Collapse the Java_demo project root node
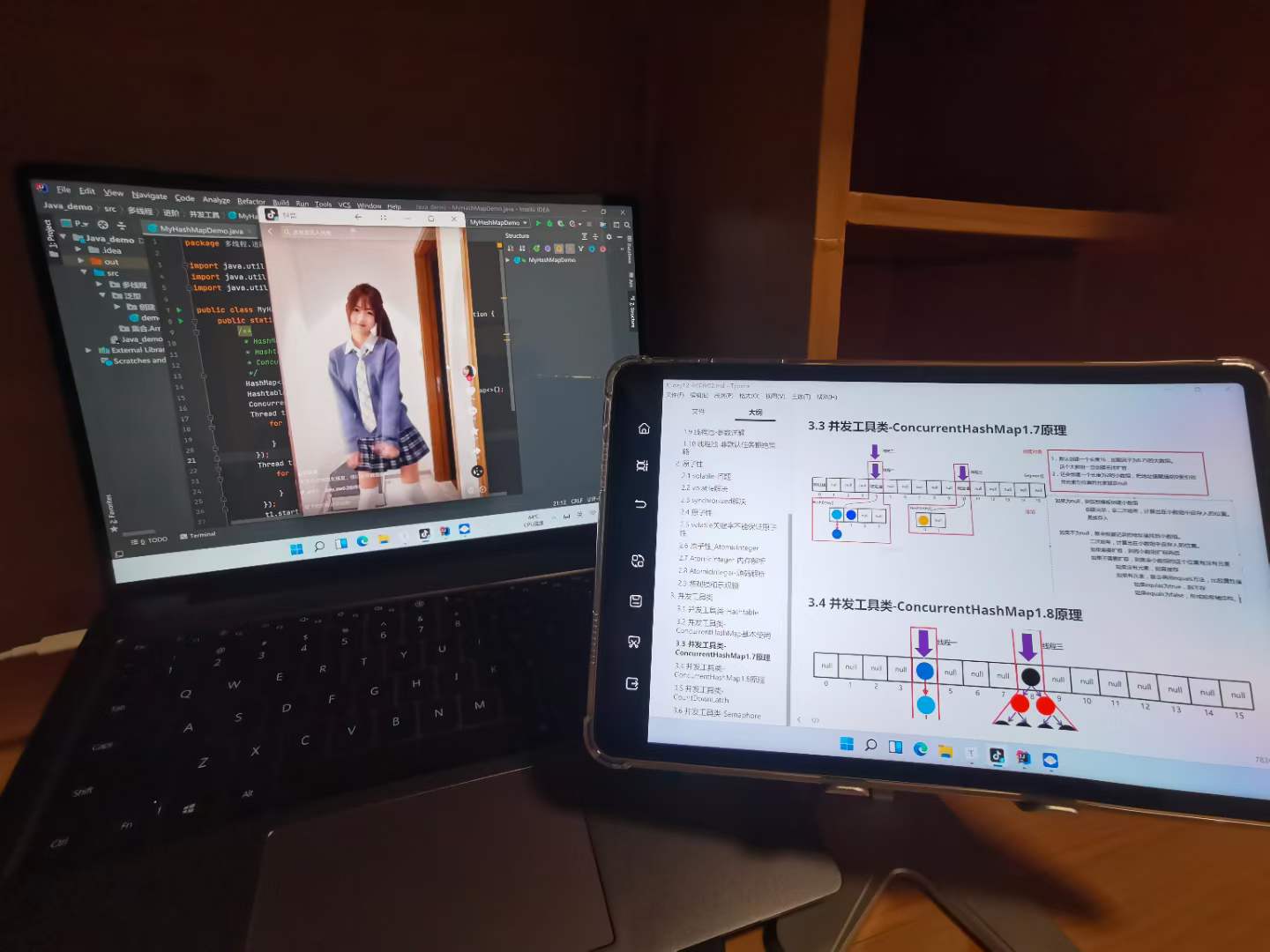 point(63,237)
